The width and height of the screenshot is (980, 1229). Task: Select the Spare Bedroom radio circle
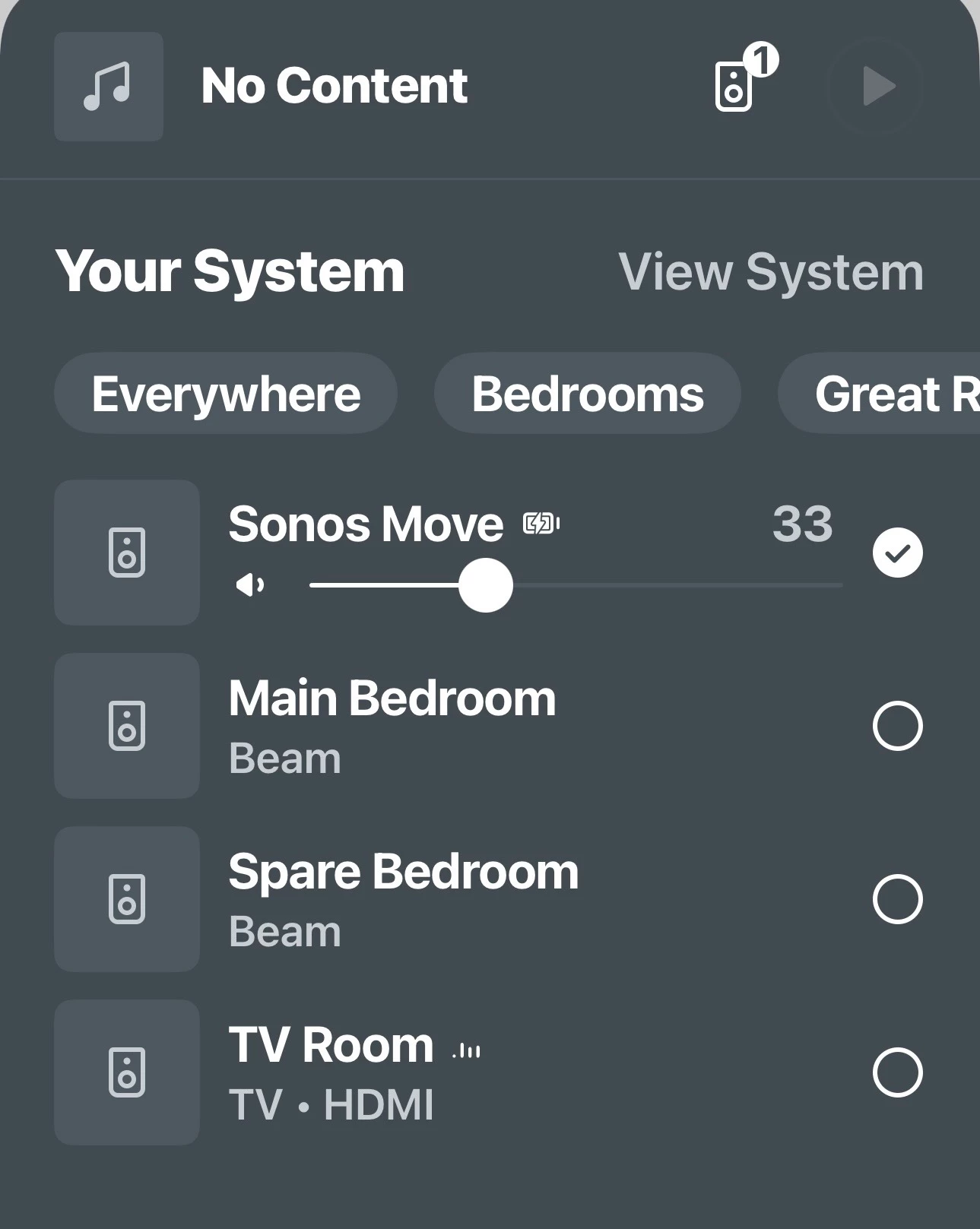pyautogui.click(x=897, y=899)
